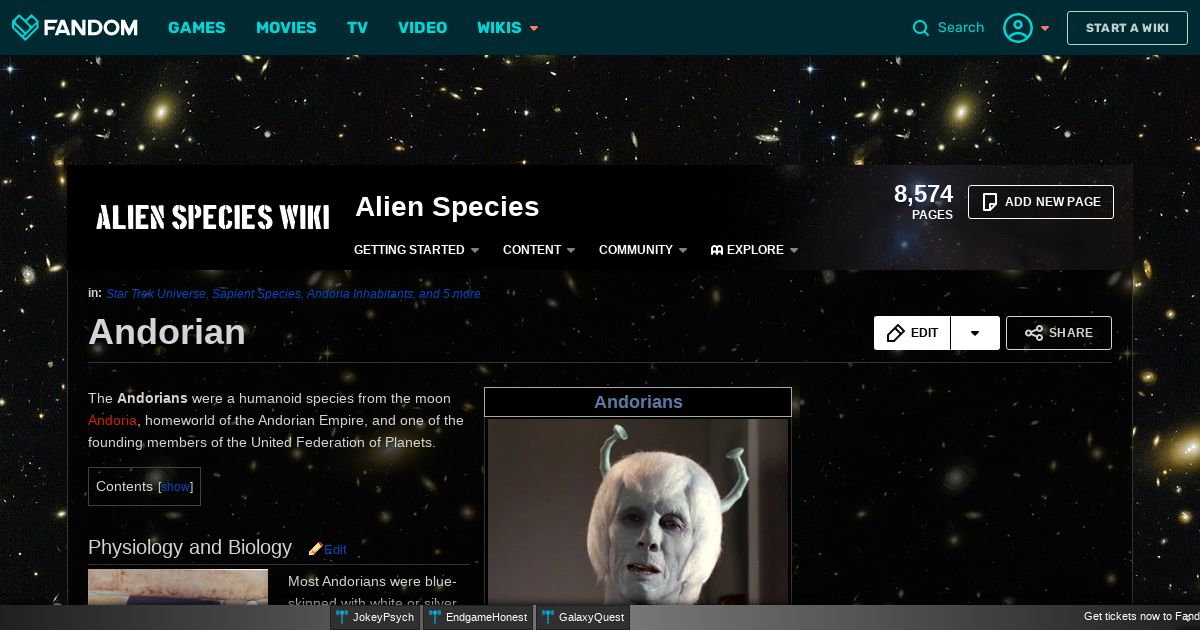
Task: Click the share network icon
Action: [1034, 333]
